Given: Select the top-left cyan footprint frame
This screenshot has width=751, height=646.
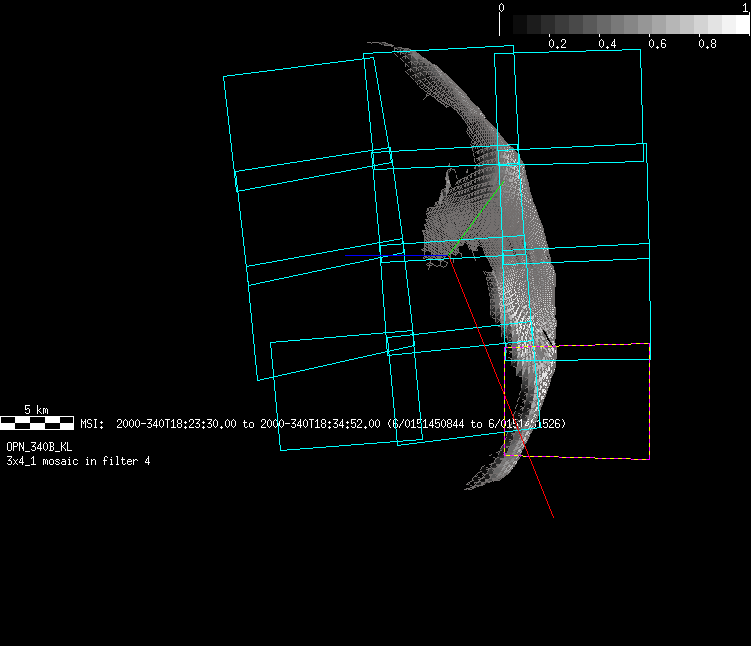Looking at the screenshot, I should (298, 120).
